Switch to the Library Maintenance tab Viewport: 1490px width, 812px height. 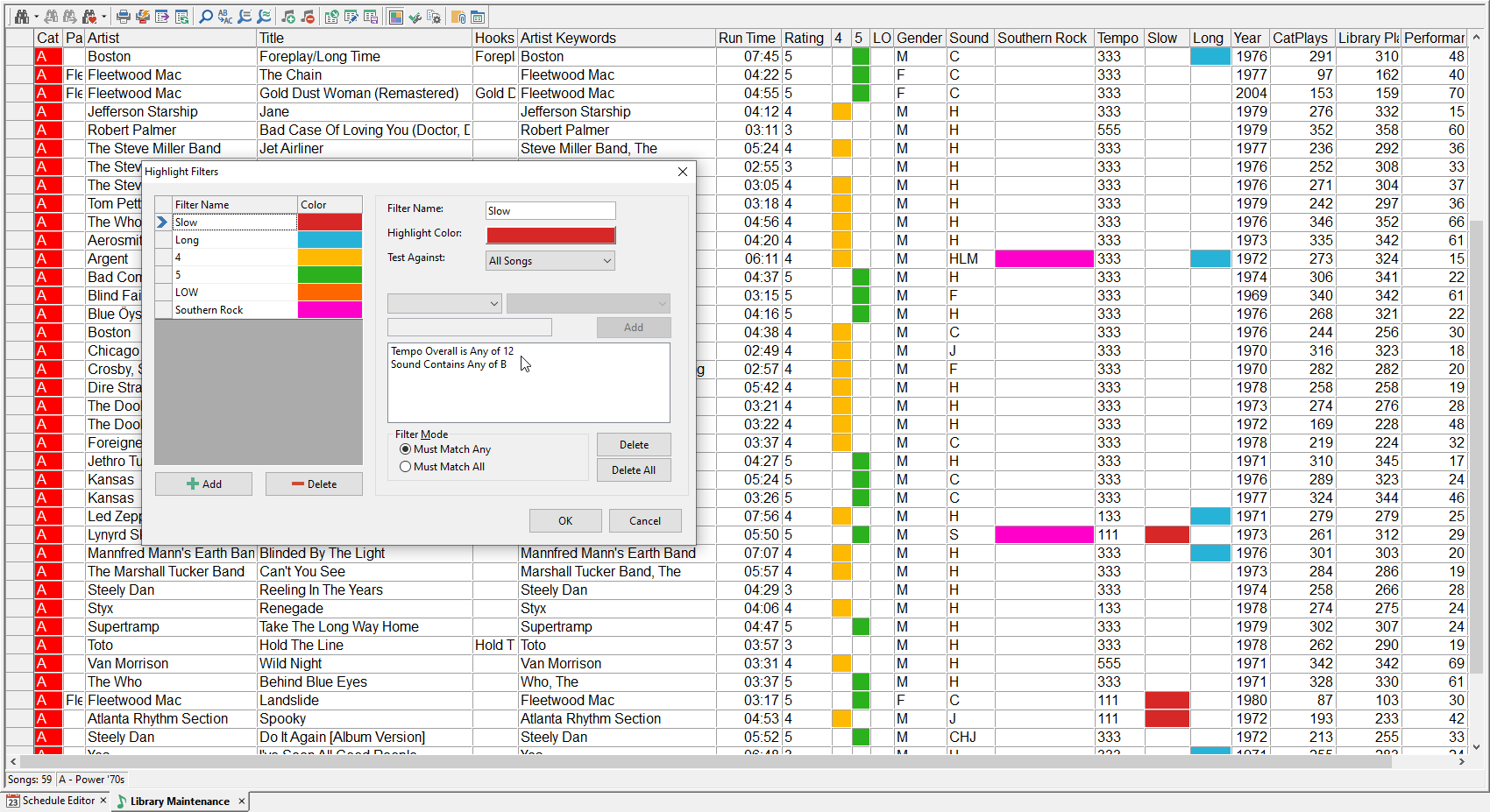coord(179,801)
